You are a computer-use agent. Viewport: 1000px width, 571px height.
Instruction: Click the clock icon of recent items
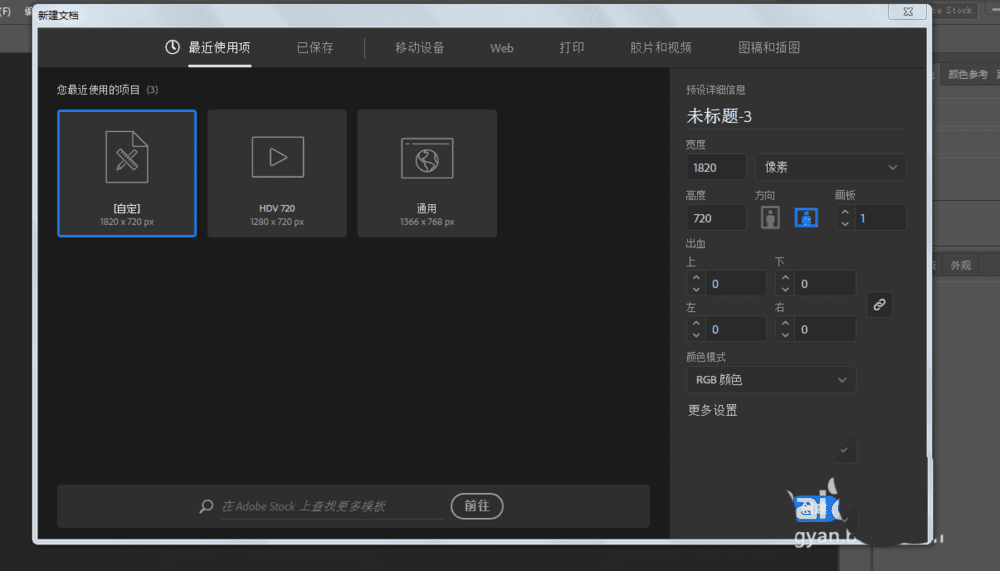click(172, 47)
